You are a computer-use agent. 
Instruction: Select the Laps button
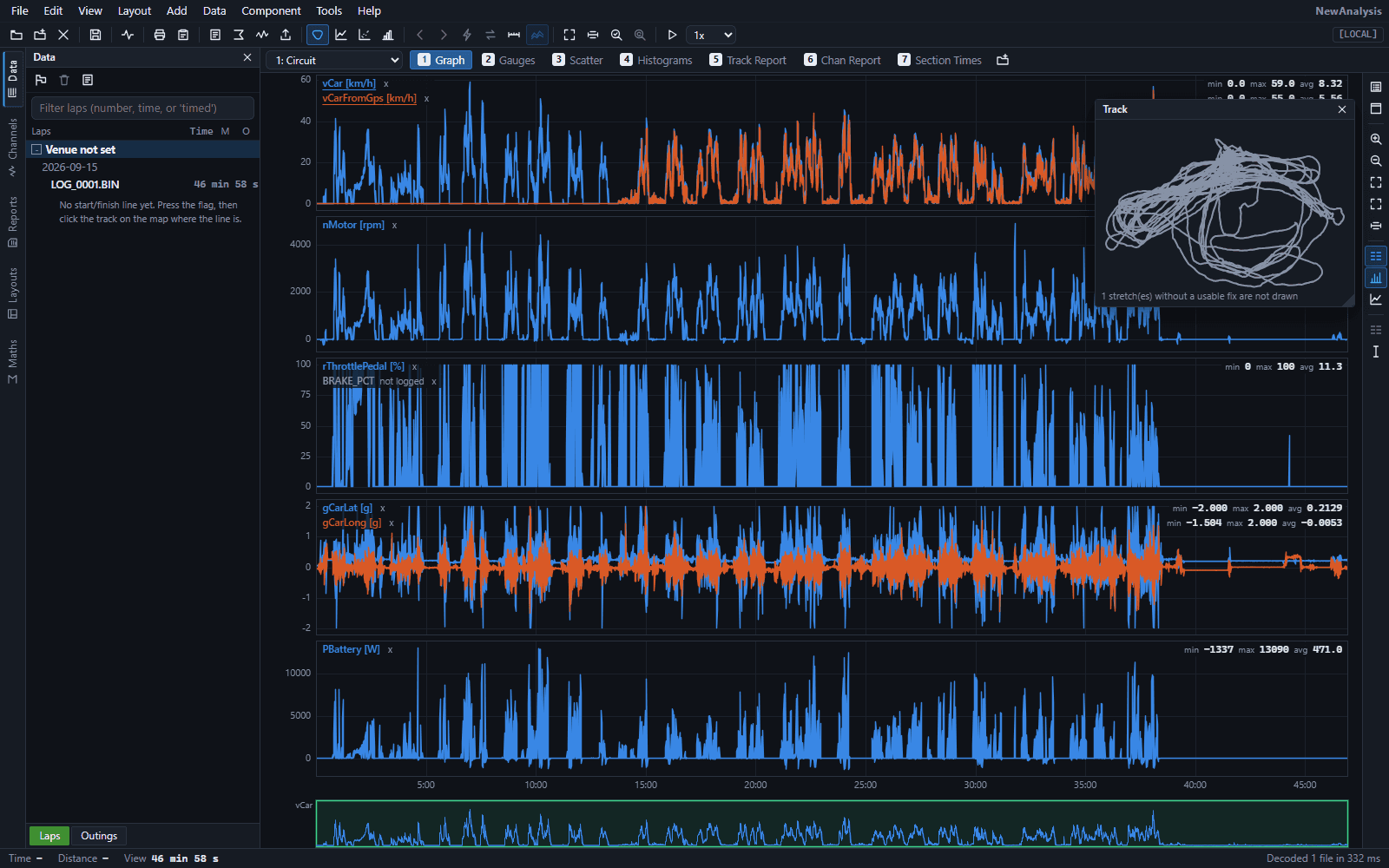coord(49,836)
